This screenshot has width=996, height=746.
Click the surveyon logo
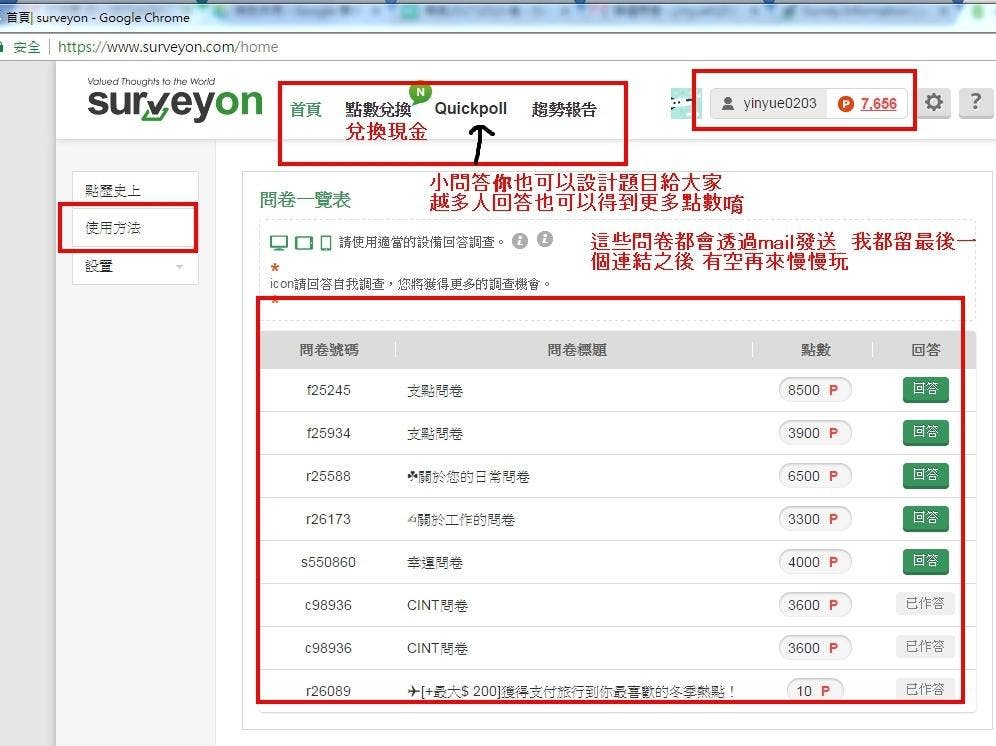click(x=175, y=100)
